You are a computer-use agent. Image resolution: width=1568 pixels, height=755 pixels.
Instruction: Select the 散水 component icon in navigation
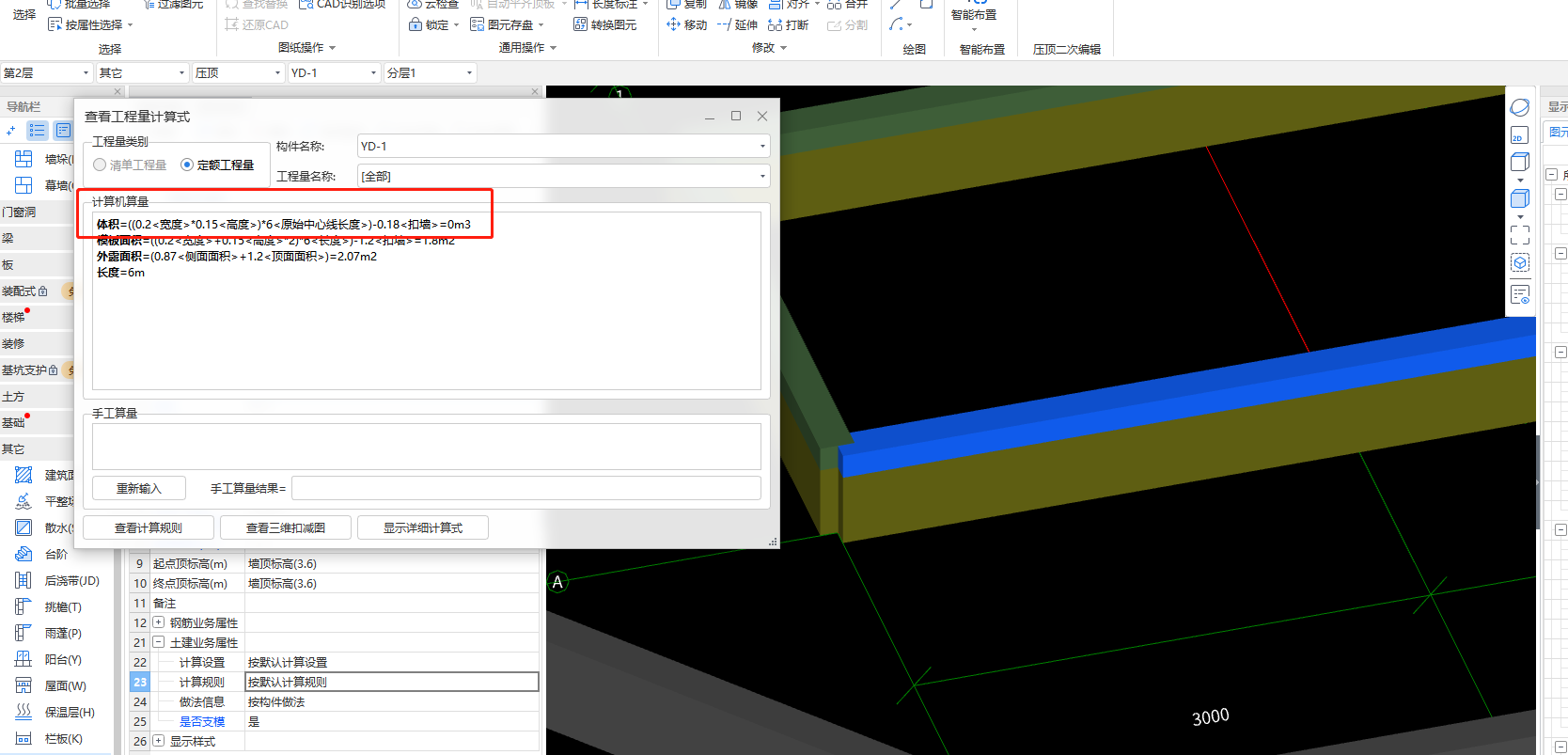[x=24, y=527]
